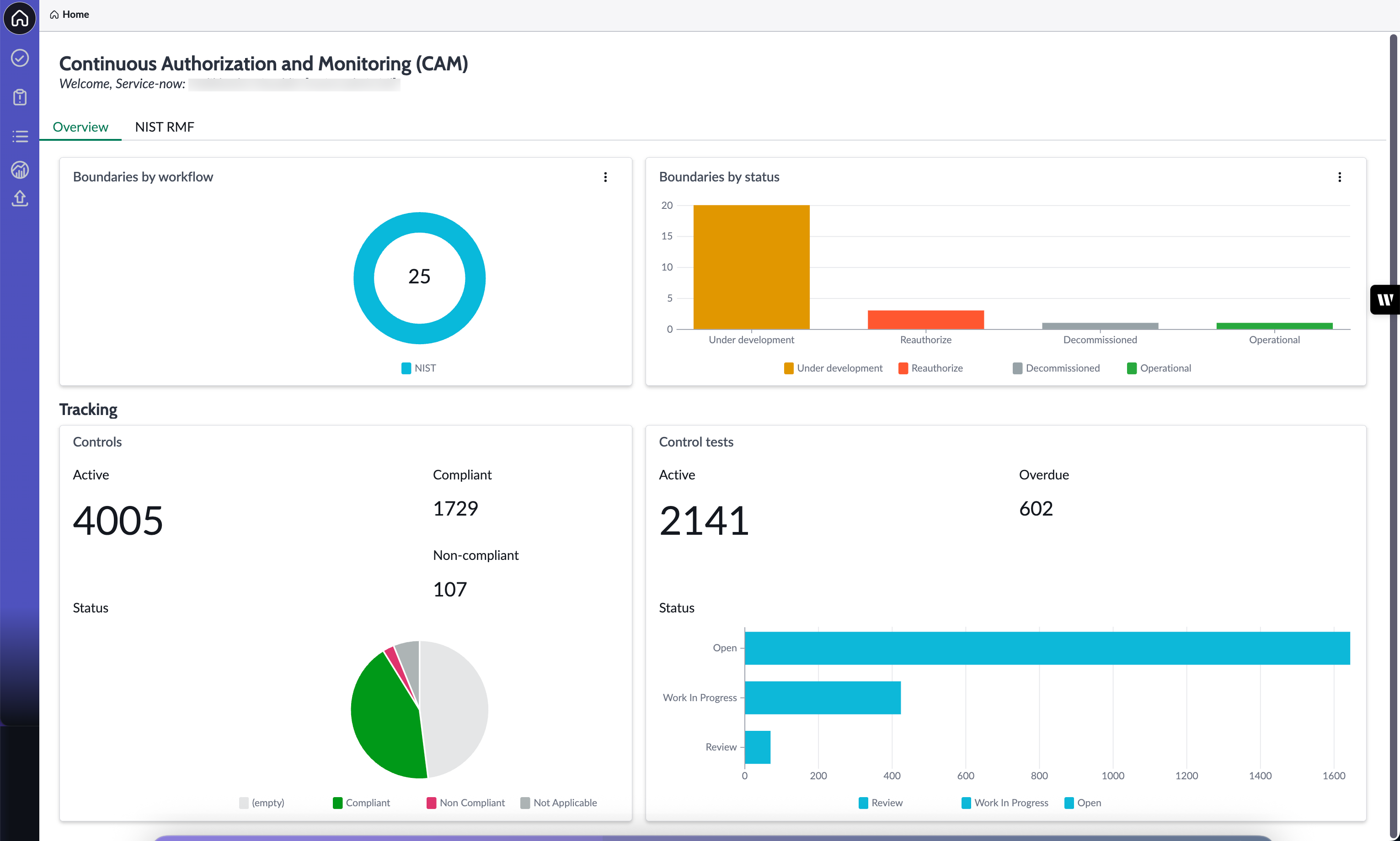The image size is (1400, 841).
Task: Click the active controls count 4005
Action: click(x=118, y=520)
